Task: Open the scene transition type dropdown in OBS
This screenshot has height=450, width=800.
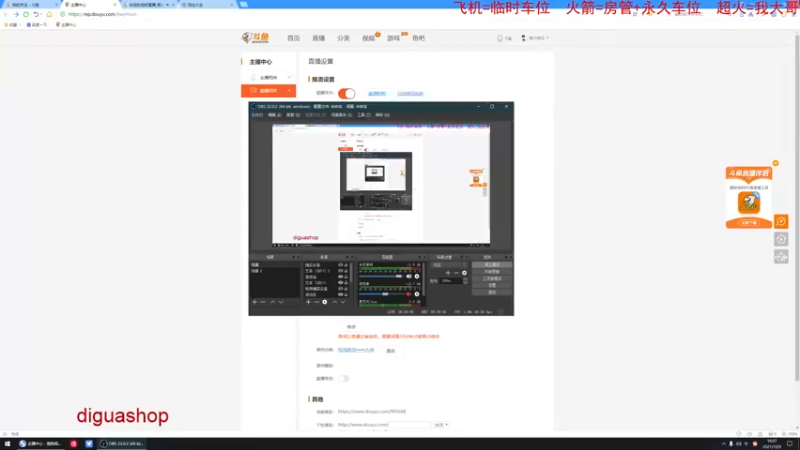Action: (x=449, y=265)
